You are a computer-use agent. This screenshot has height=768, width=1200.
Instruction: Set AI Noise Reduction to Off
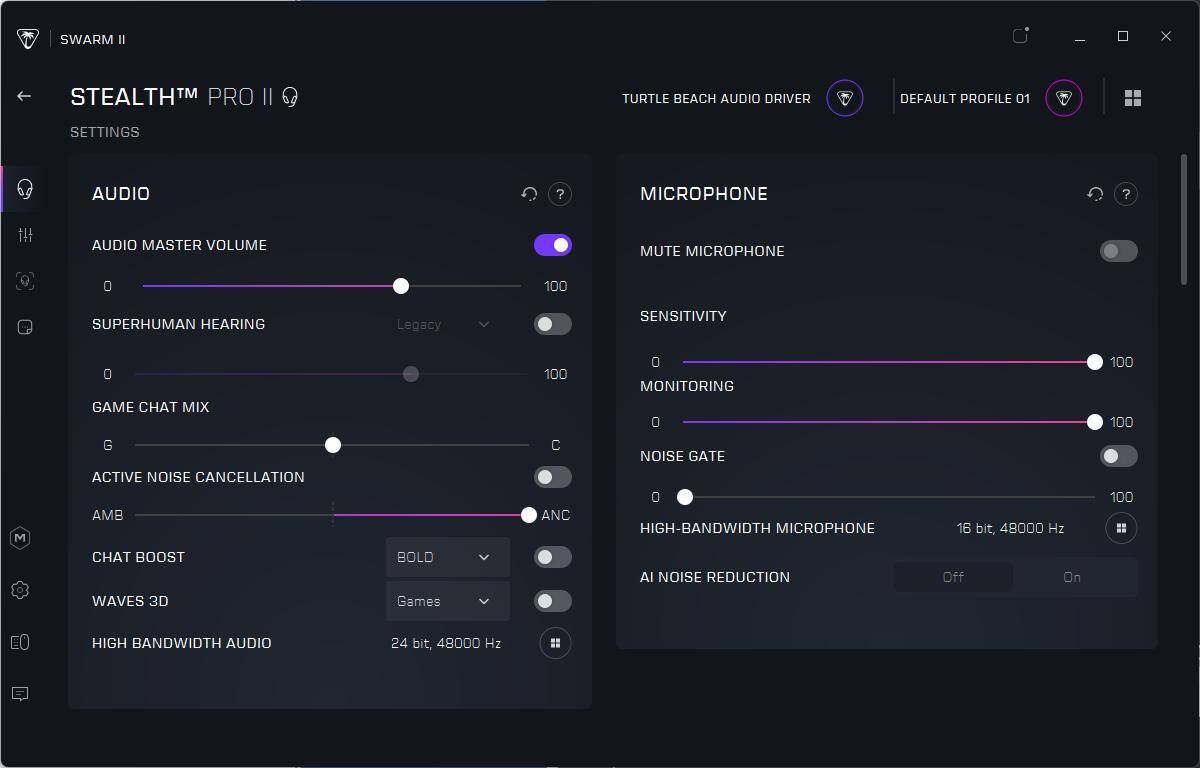point(953,577)
